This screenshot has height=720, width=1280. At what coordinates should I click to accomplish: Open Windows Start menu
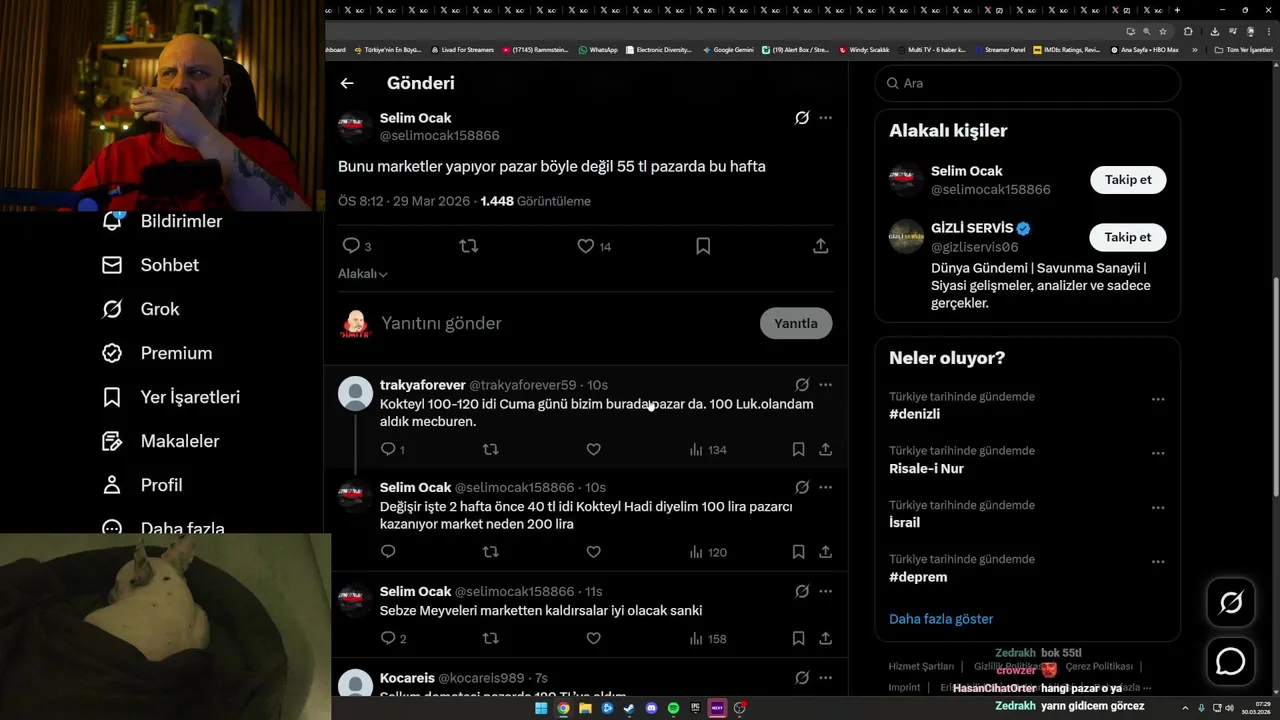pos(541,708)
